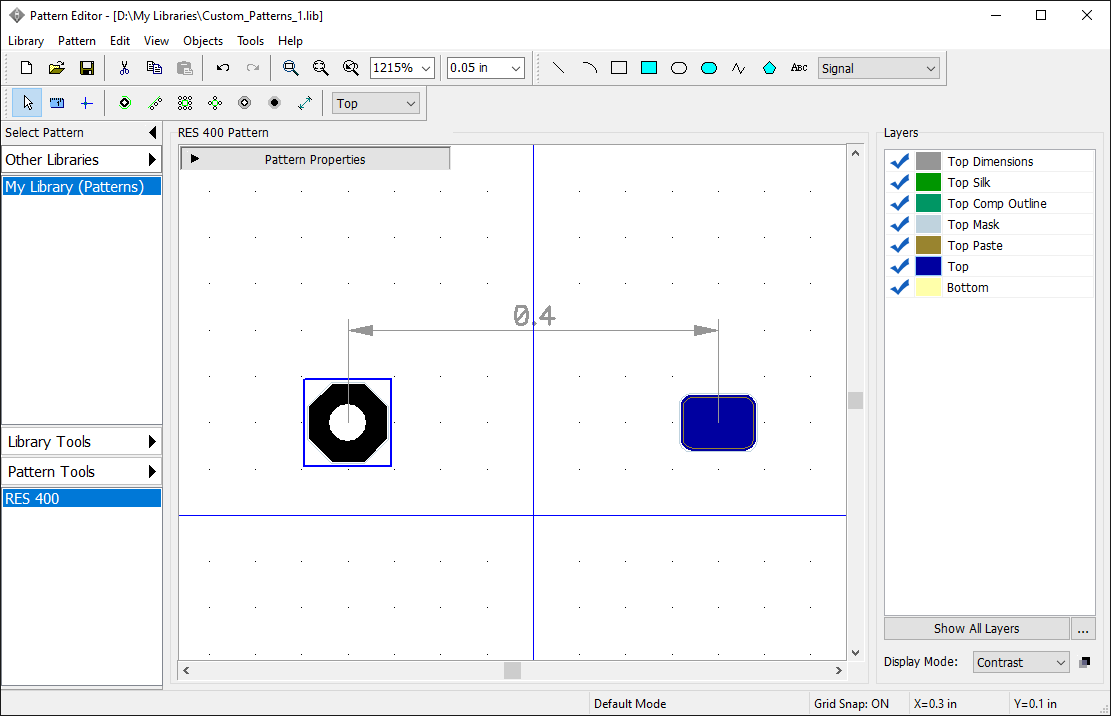Open the Objects menu
Screen dimensions: 1111x716
(203, 41)
